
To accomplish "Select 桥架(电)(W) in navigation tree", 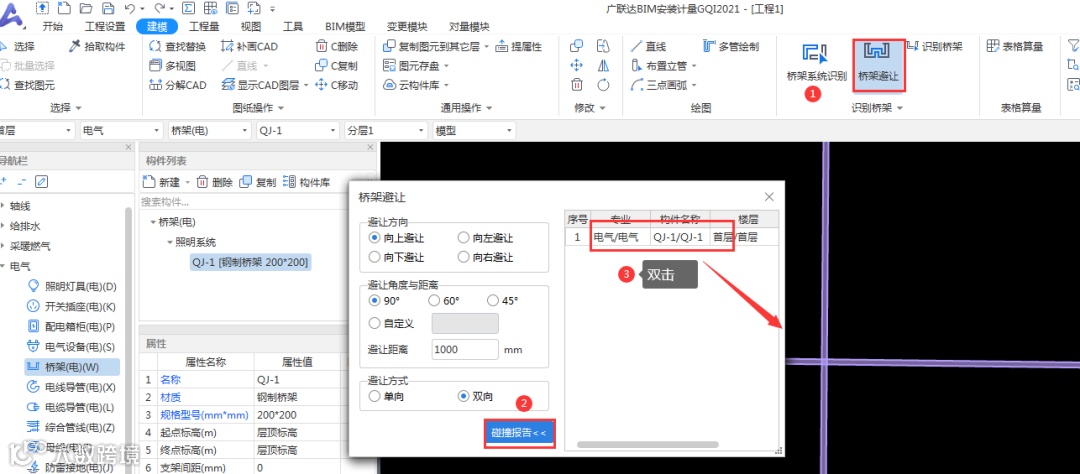I will (x=72, y=367).
